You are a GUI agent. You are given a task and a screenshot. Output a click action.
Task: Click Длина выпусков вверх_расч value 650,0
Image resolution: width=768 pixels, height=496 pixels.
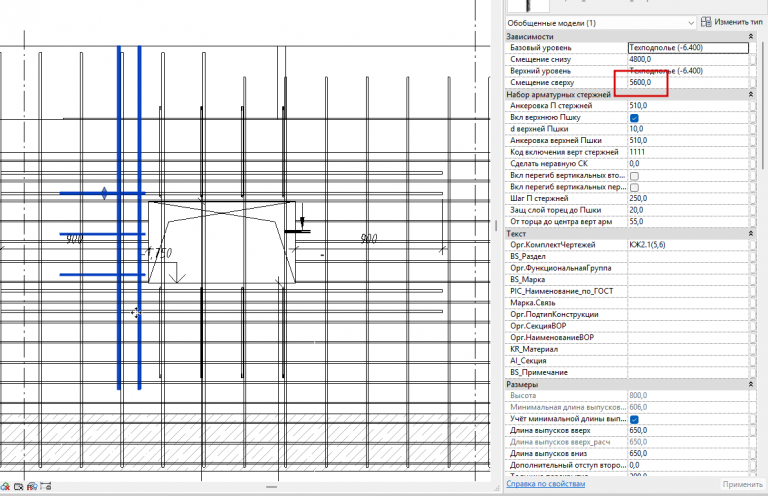click(x=688, y=442)
